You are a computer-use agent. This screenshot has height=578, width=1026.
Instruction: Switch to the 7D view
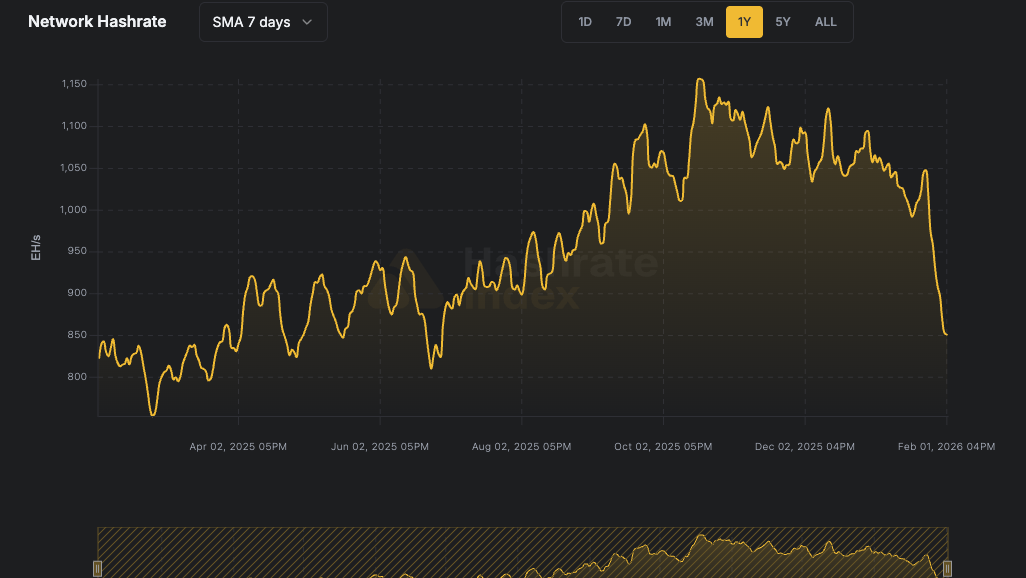pos(623,21)
